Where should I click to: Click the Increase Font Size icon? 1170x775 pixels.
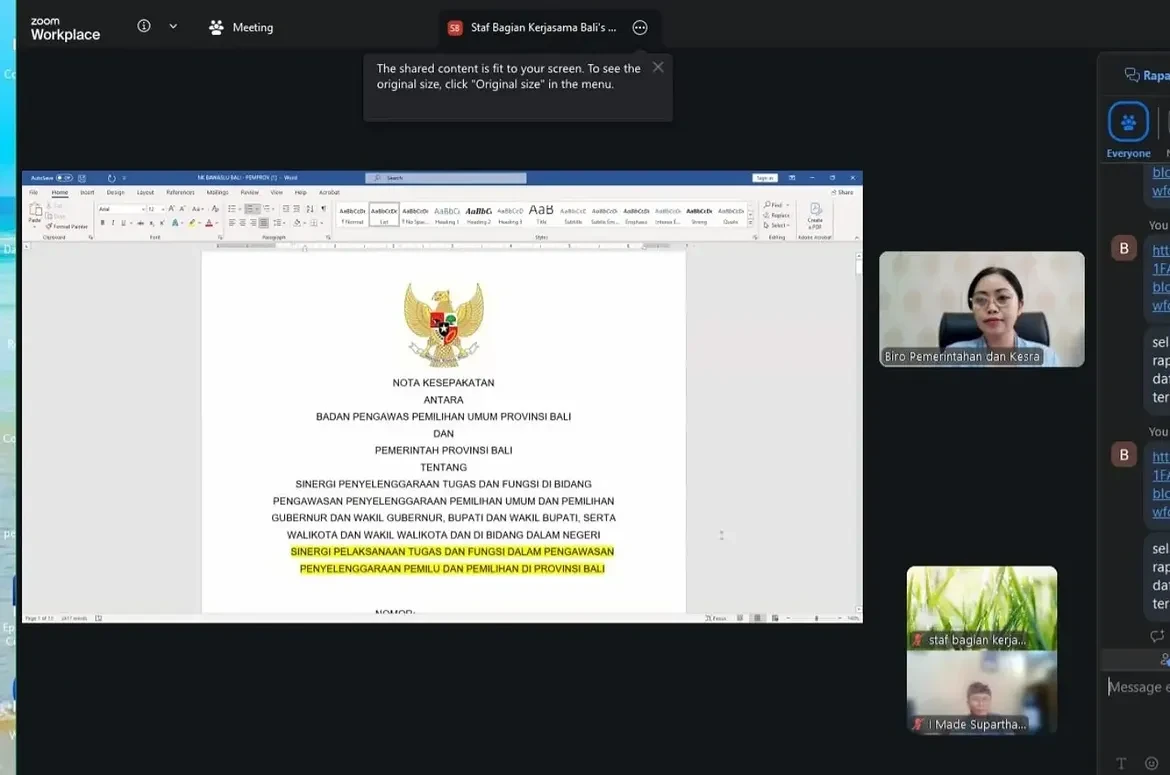tap(172, 209)
